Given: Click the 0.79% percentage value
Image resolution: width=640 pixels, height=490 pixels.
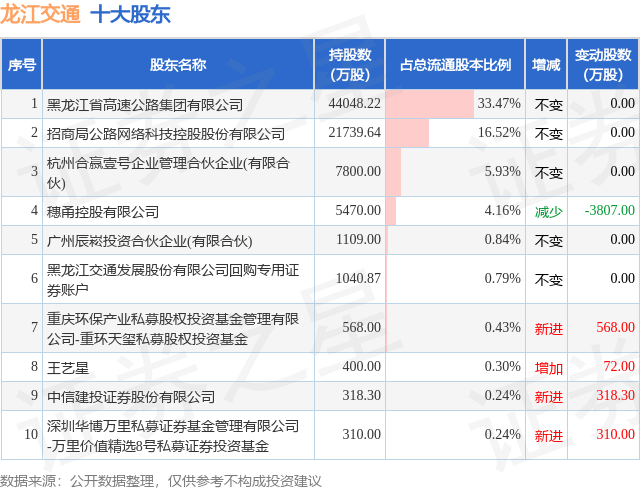Looking at the screenshot, I should 502,278.
